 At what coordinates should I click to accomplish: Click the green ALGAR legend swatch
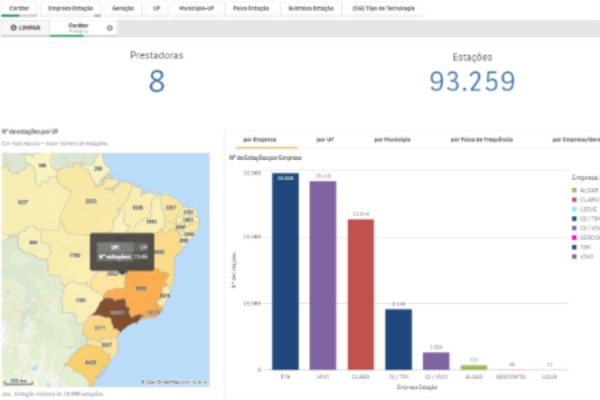coord(574,189)
